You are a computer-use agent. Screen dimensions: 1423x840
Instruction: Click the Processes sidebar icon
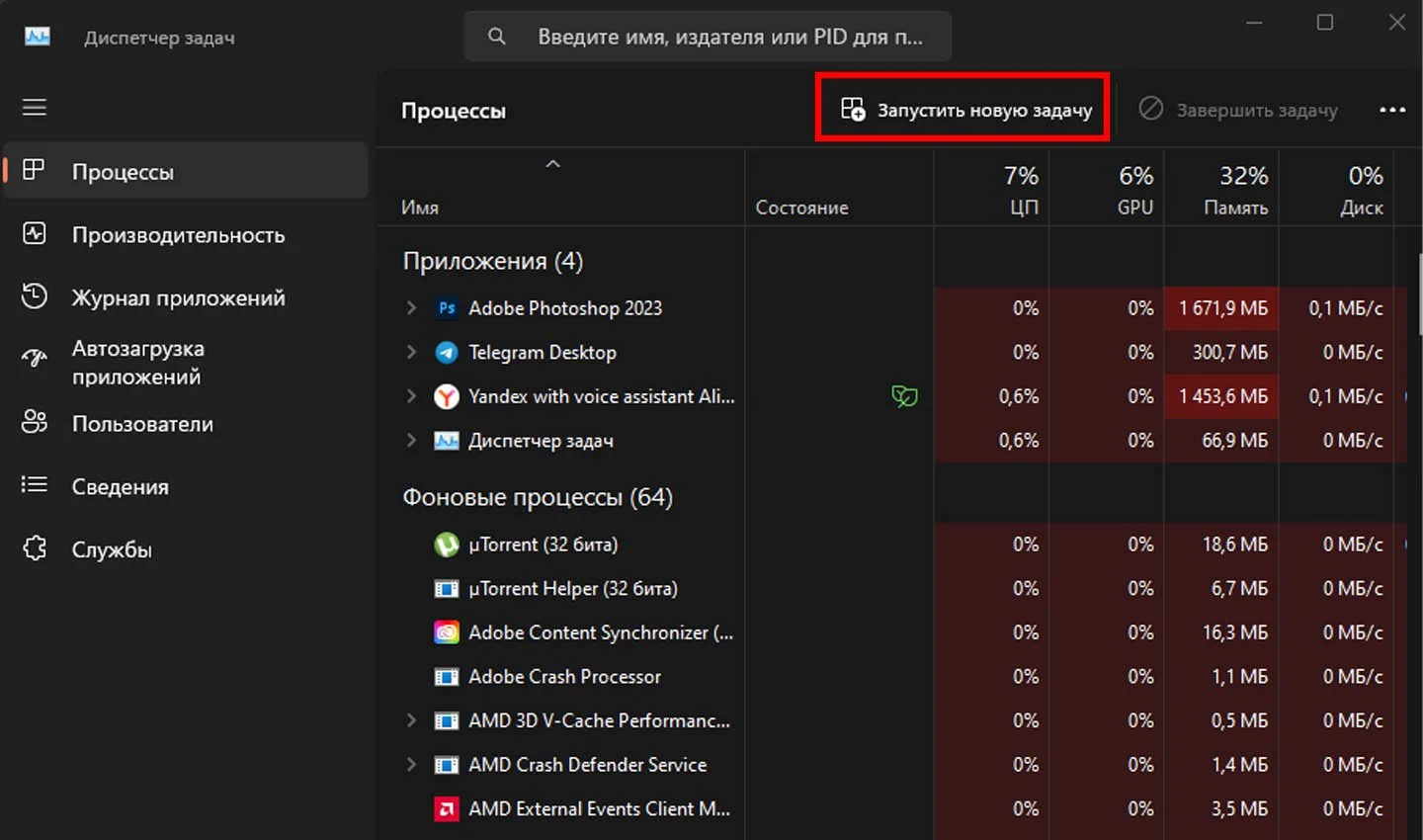[x=35, y=170]
